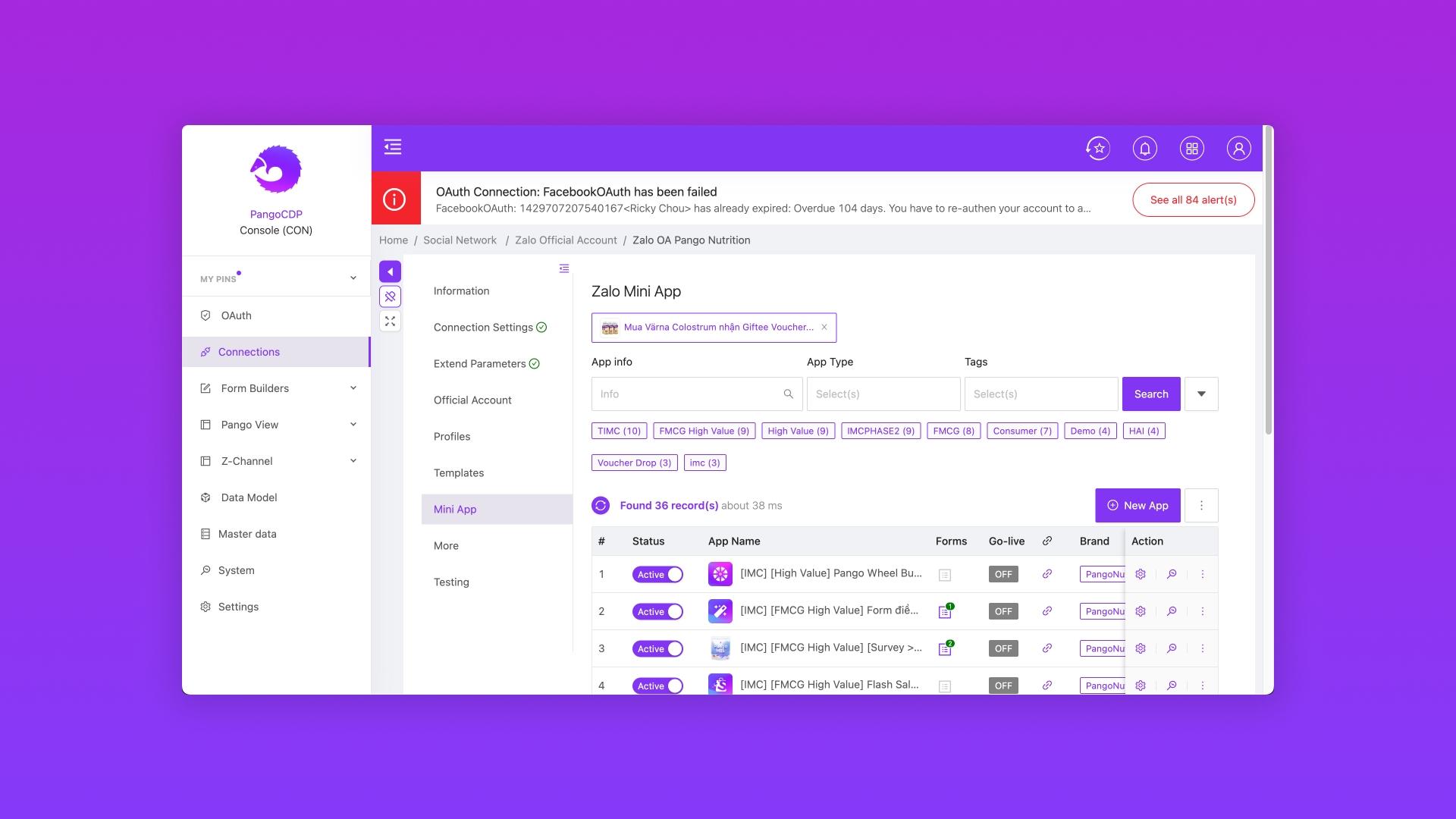Click the New App button
Screen dimensions: 1456x819
coord(1137,506)
